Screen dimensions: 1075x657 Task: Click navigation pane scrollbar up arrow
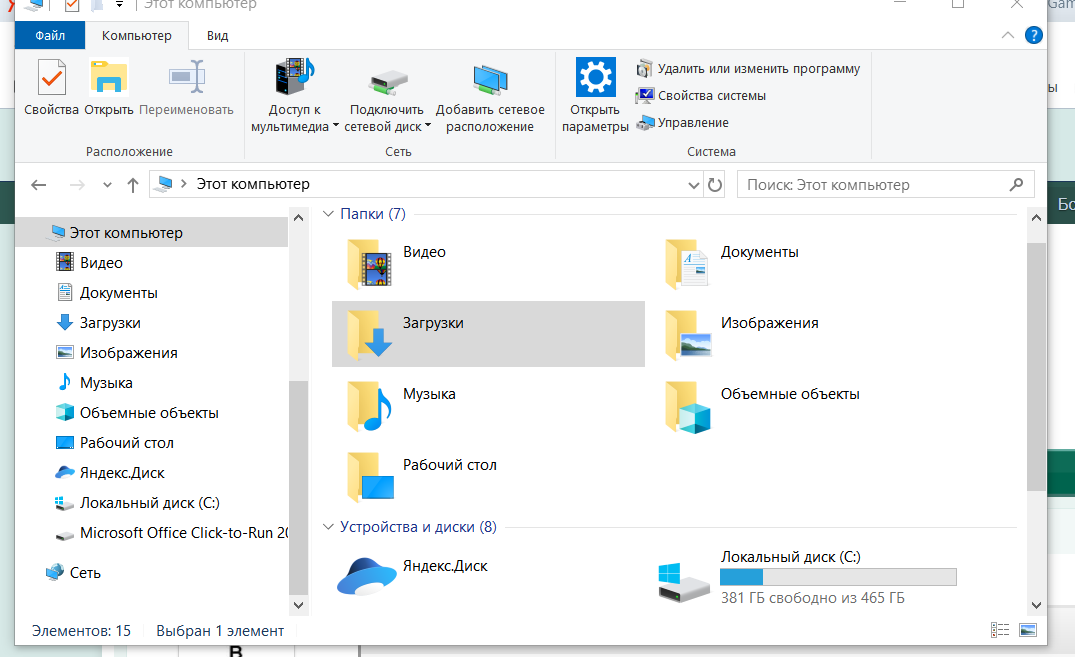(x=298, y=218)
